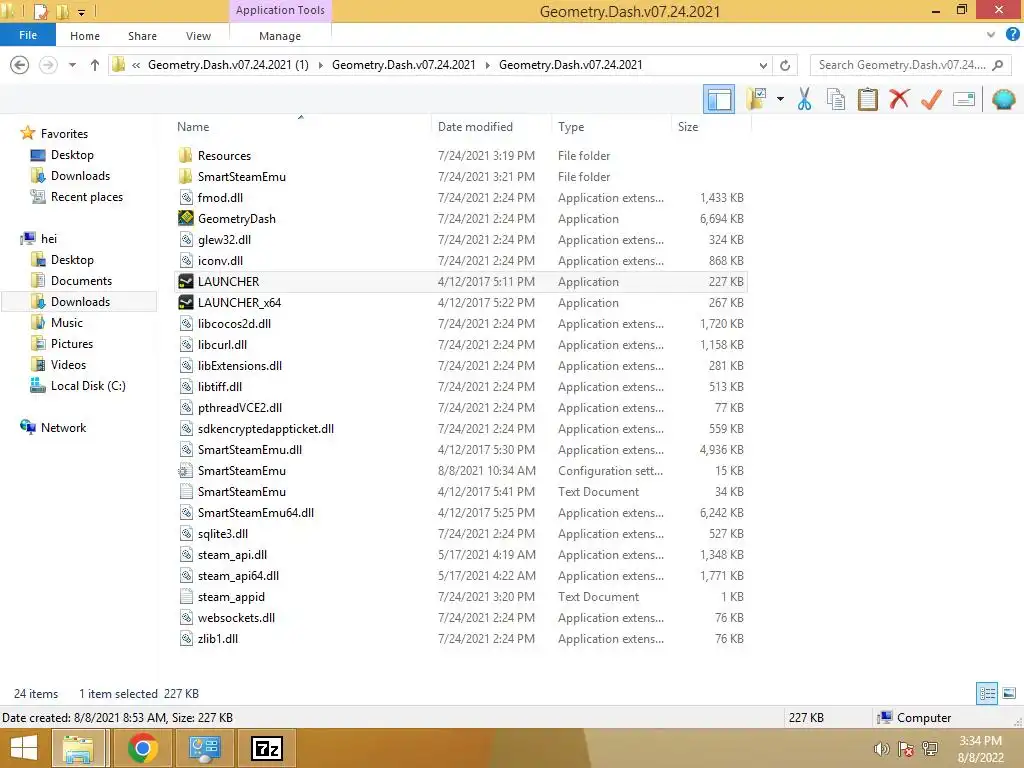Click the Geometry.Dash.v07.24.2021 (1) breadcrumb
The width and height of the screenshot is (1024, 768).
228,65
